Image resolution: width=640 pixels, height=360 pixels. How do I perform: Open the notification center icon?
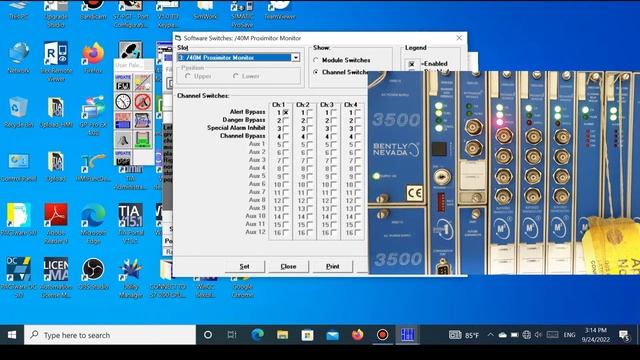(x=624, y=336)
